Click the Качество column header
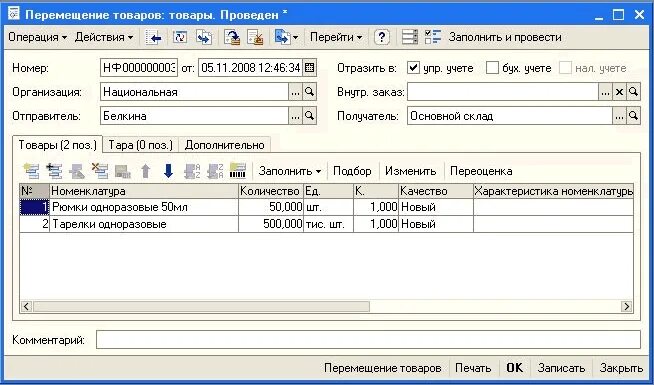Screen dimensions: 654x385 pyautogui.click(x=436, y=191)
